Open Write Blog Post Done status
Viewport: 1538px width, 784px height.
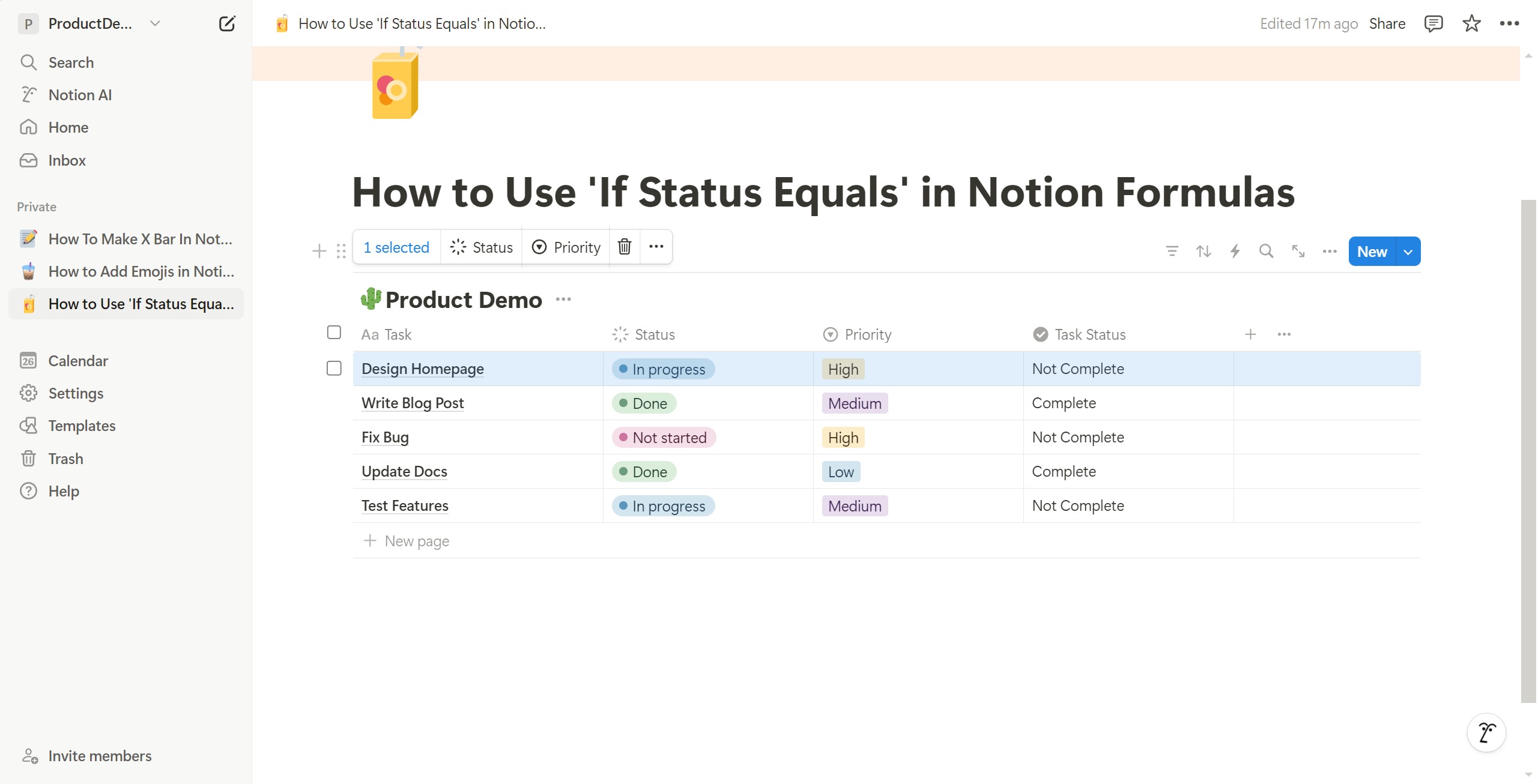tap(644, 403)
